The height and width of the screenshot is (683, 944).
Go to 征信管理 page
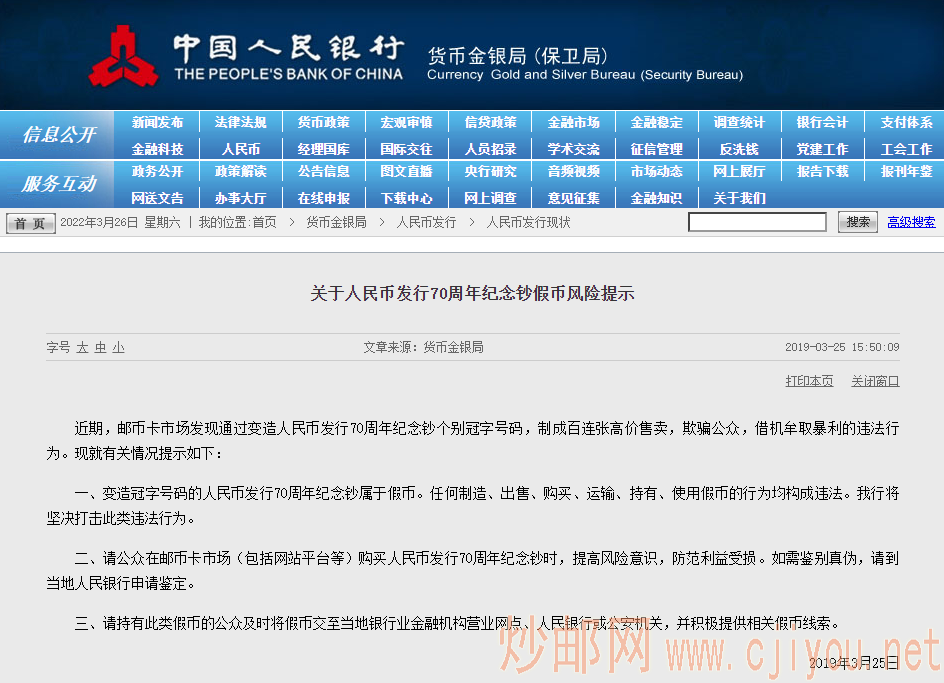pos(656,149)
